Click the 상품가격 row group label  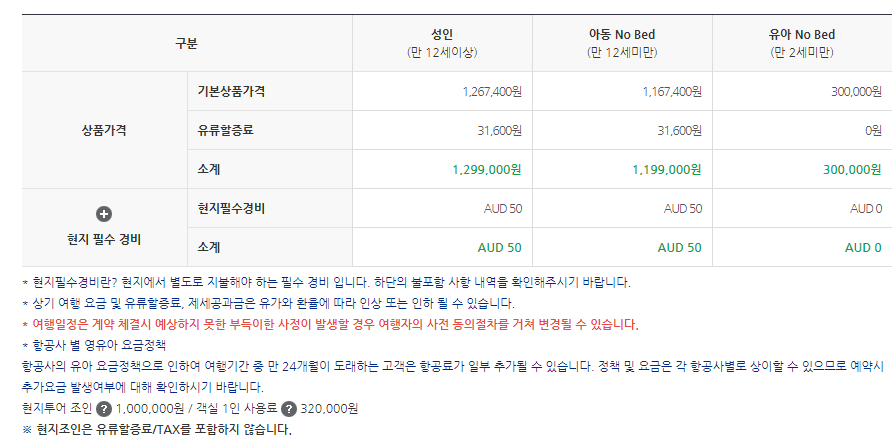point(104,130)
